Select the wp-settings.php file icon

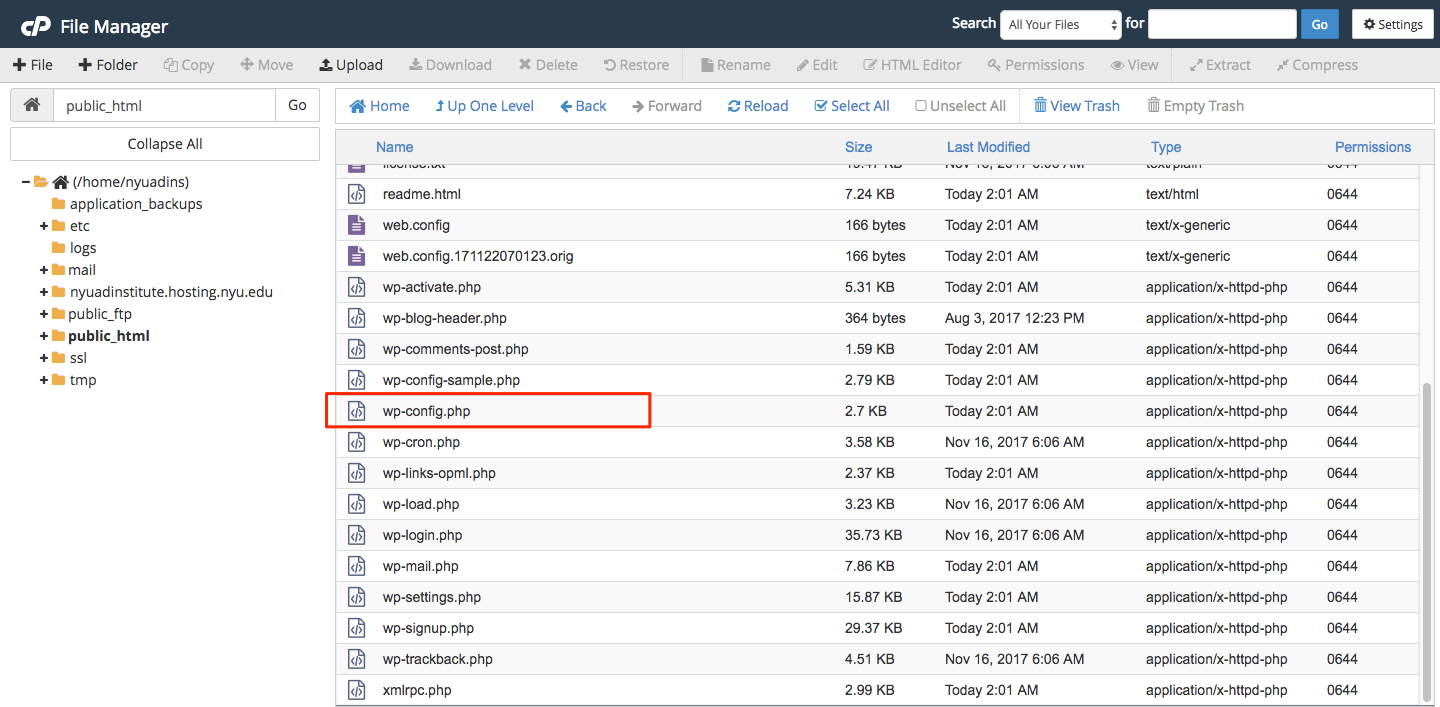tap(356, 597)
